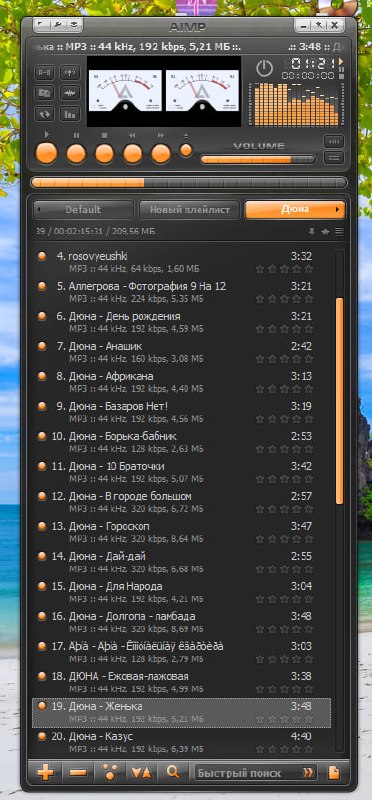Open the miscellaneous three-dots button
This screenshot has width=372, height=800.
[109, 772]
